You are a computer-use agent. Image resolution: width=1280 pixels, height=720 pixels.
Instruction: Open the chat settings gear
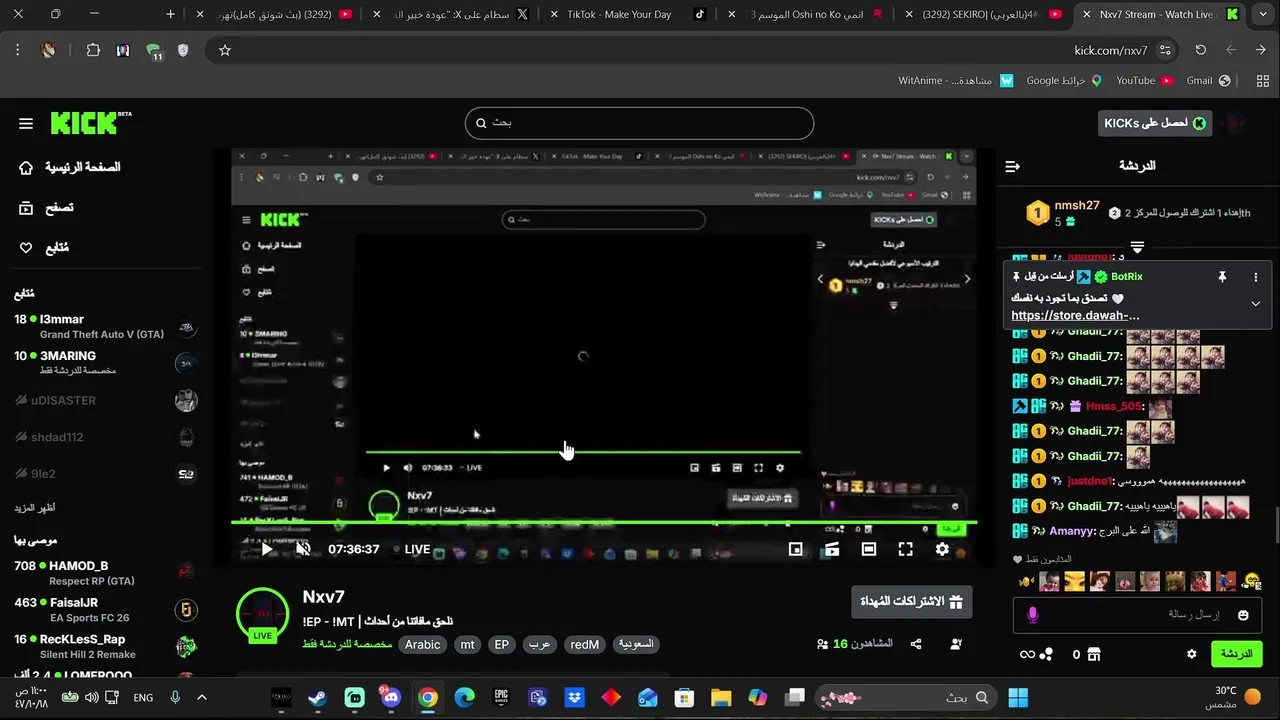coord(1191,654)
